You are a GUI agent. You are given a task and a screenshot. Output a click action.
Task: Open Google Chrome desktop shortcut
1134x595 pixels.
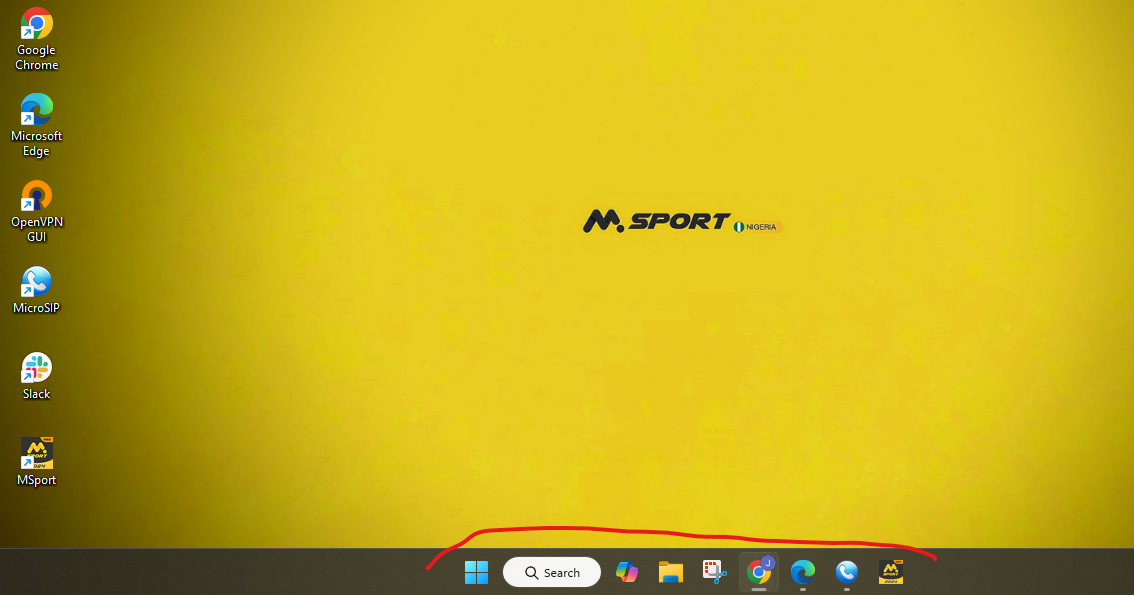coord(36,40)
